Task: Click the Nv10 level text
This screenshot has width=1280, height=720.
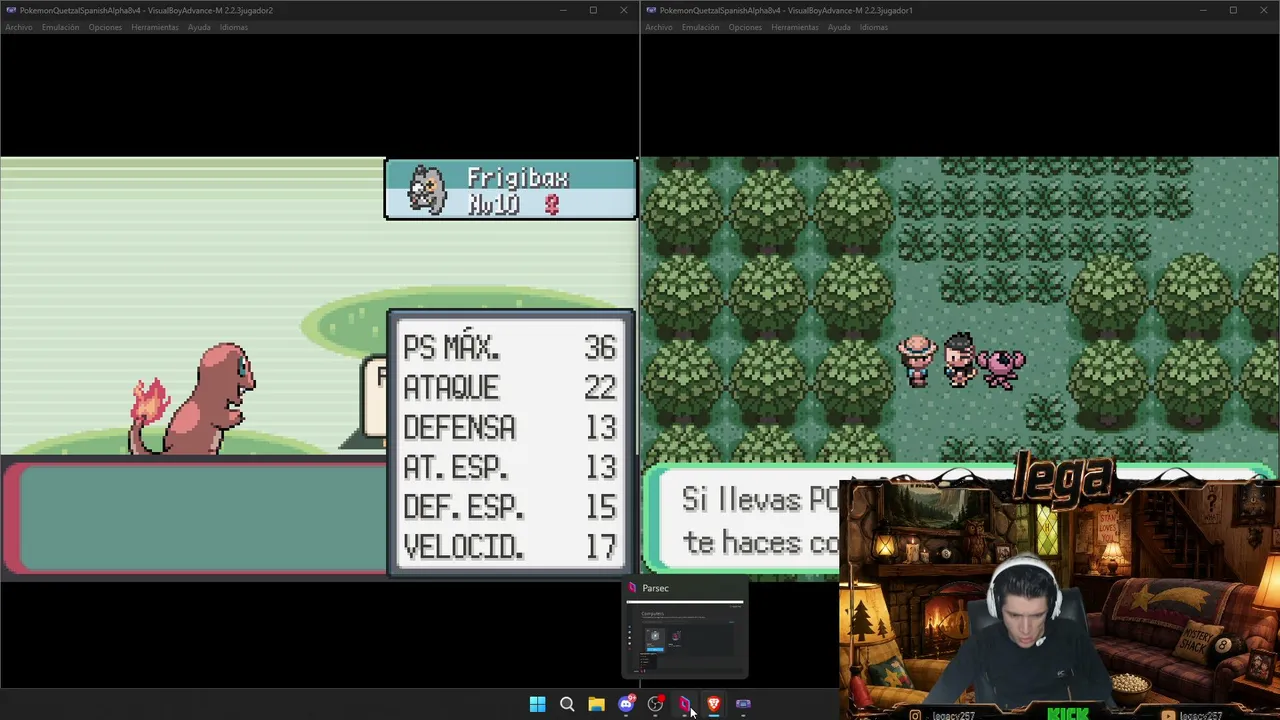Action: (494, 204)
